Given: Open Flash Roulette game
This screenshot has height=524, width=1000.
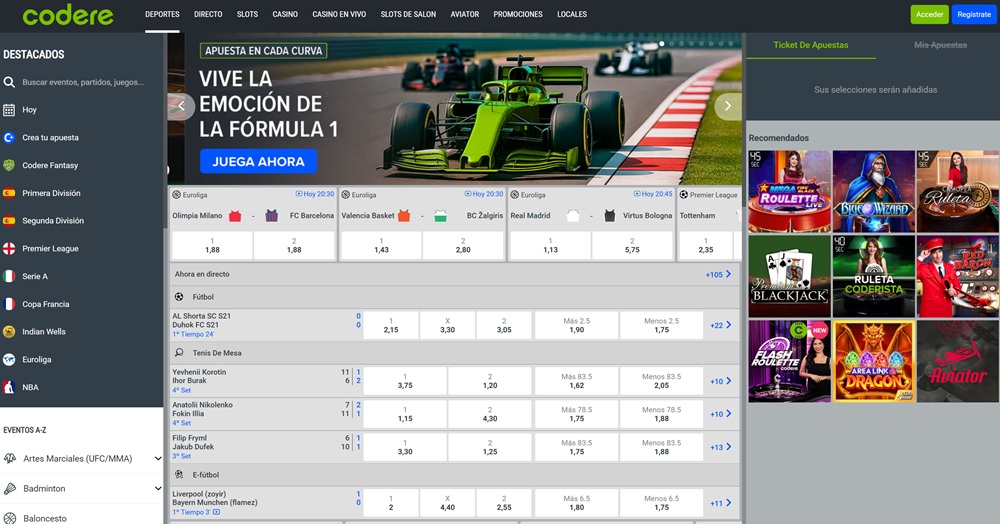Looking at the screenshot, I should click(x=790, y=361).
